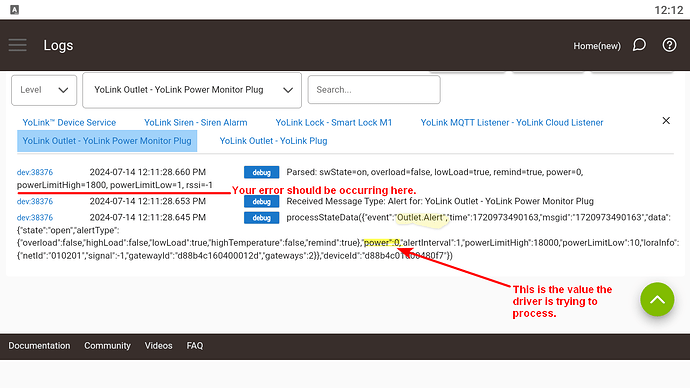Open the Documentation footer link
Viewport: 690px width, 388px height.
[x=39, y=346]
